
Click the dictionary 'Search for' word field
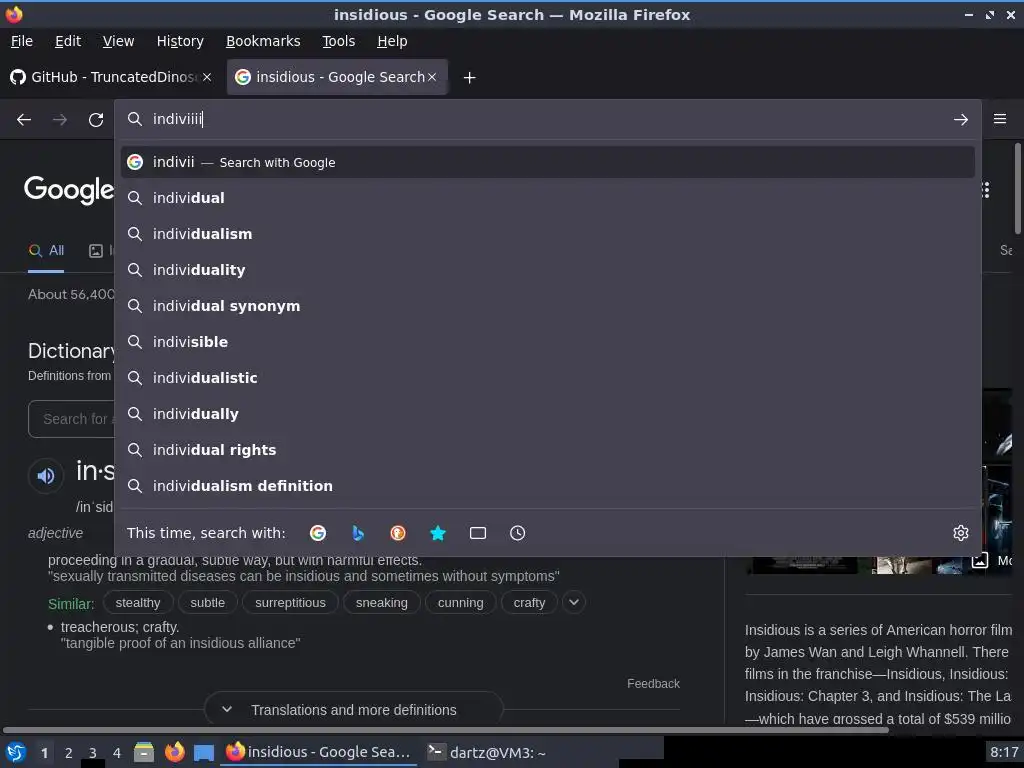click(x=72, y=419)
